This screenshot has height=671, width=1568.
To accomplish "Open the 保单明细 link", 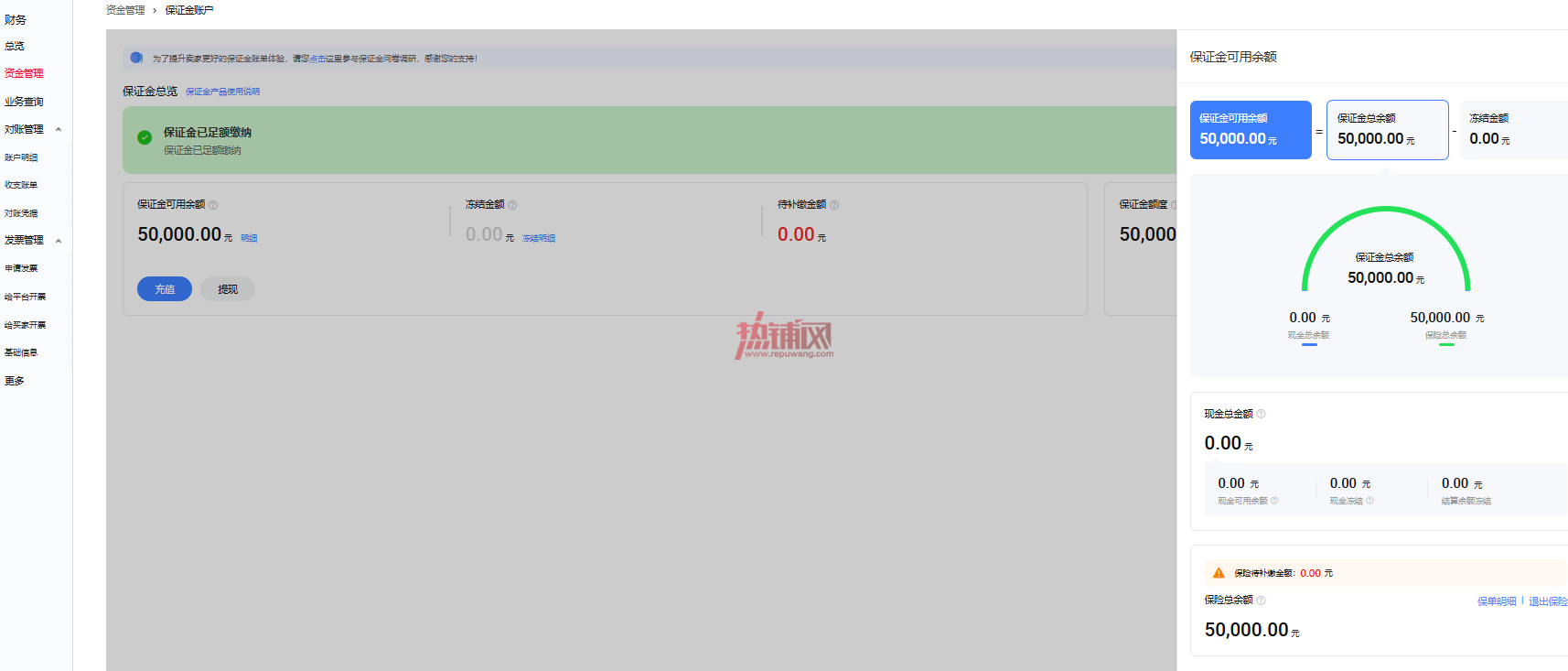I will coord(1497,601).
